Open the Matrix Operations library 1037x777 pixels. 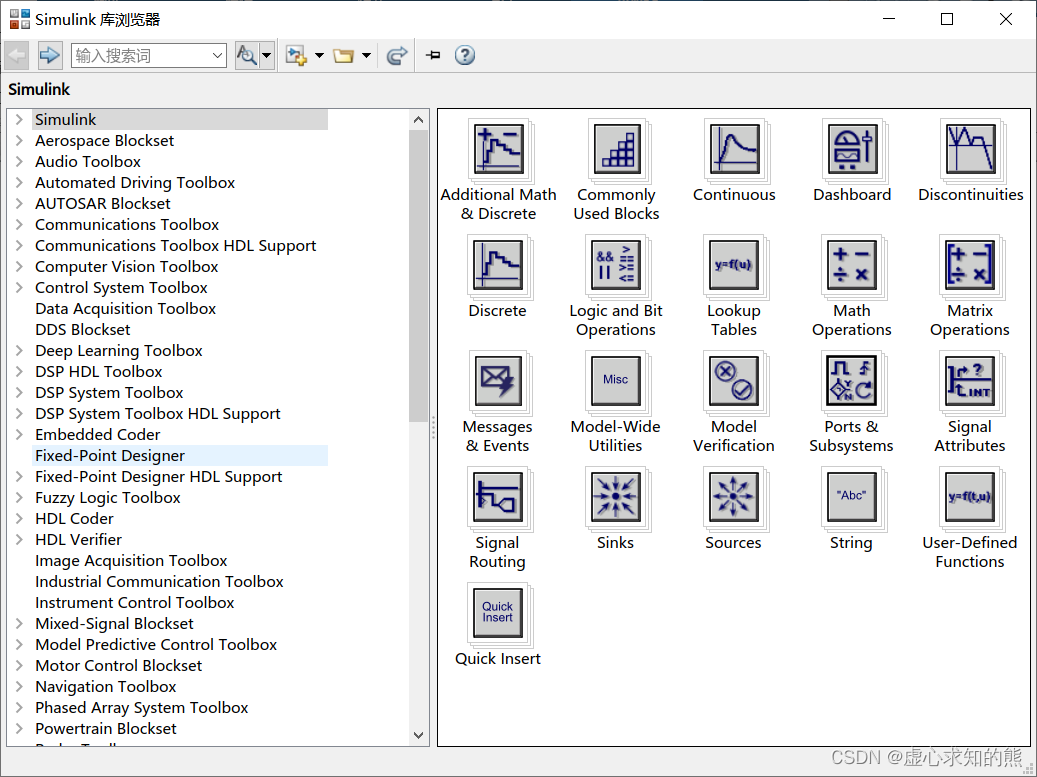coord(970,266)
